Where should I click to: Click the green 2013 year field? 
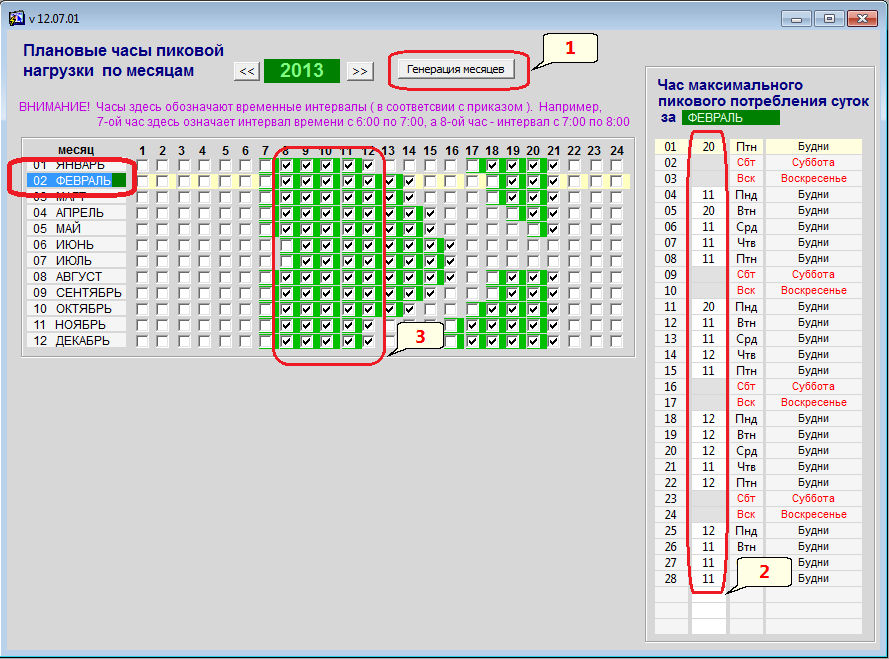[x=302, y=70]
